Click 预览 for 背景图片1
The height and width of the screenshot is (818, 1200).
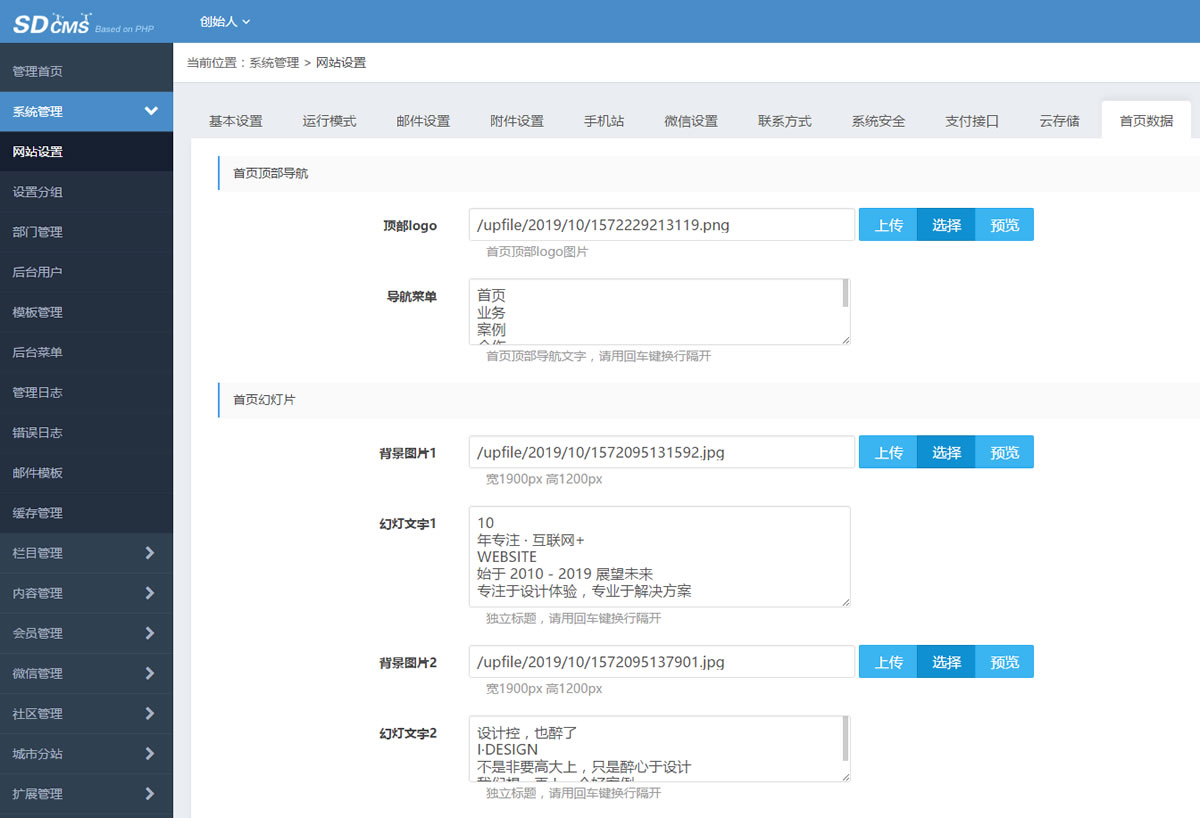tap(1004, 453)
